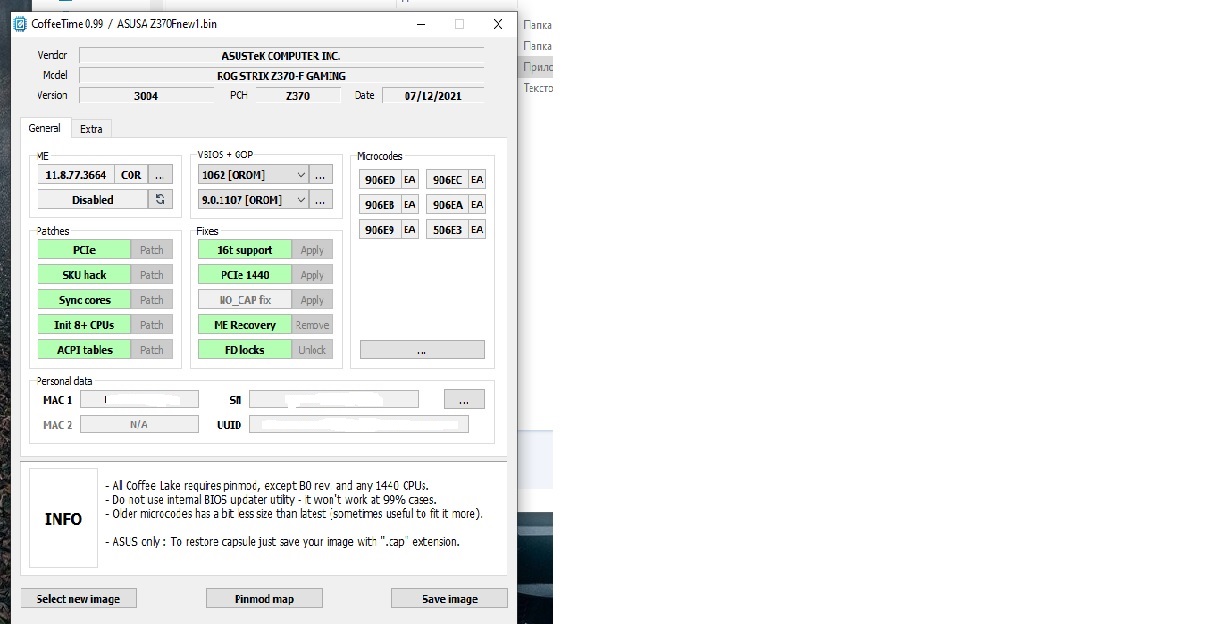Toggle the ME Disabled button
This screenshot has width=1208, height=624.
pyautogui.click(x=93, y=199)
